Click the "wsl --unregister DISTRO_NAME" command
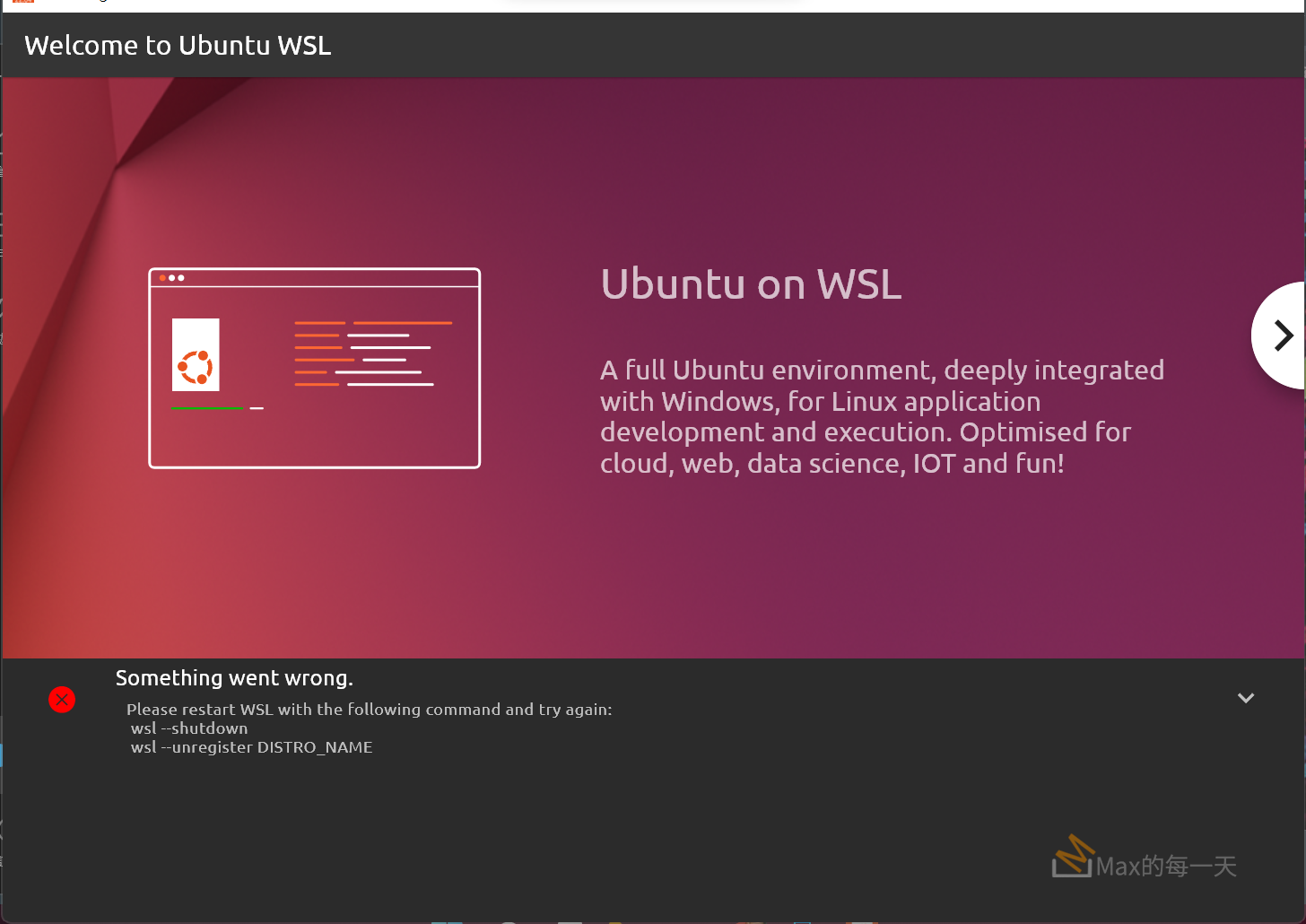1306x924 pixels. [251, 747]
